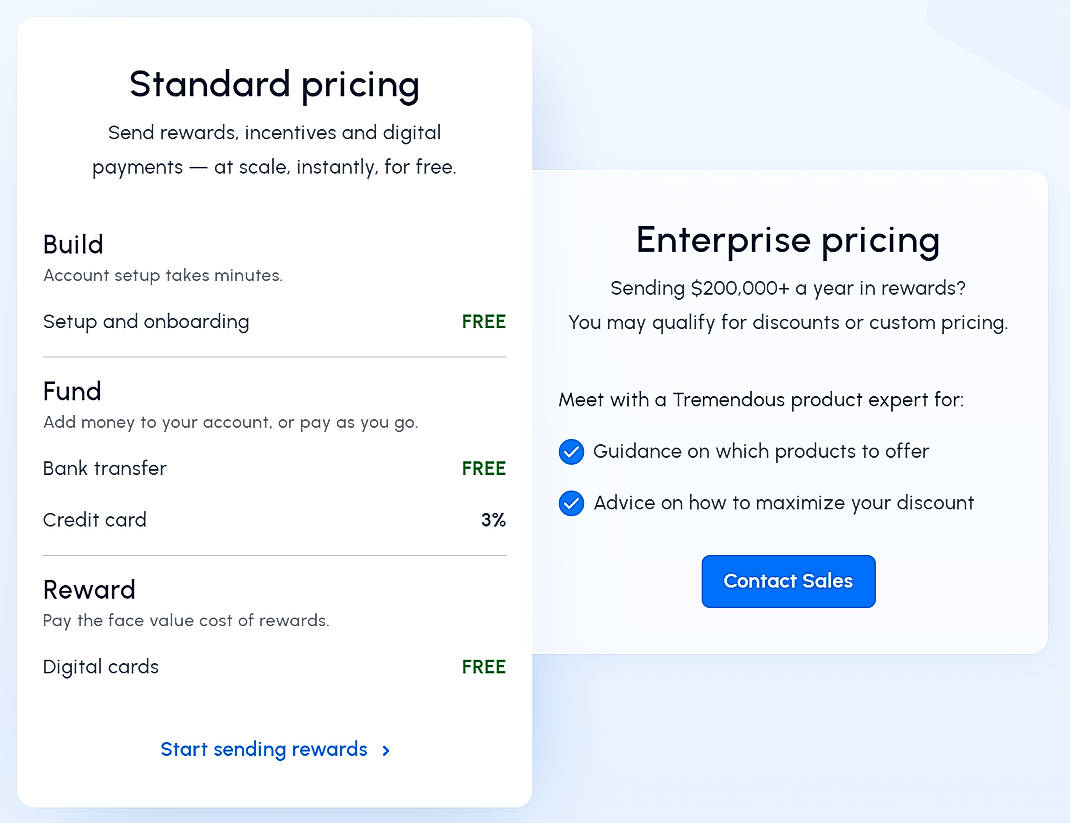This screenshot has width=1070, height=823.
Task: Expand the Build section heading
Action: [72, 244]
